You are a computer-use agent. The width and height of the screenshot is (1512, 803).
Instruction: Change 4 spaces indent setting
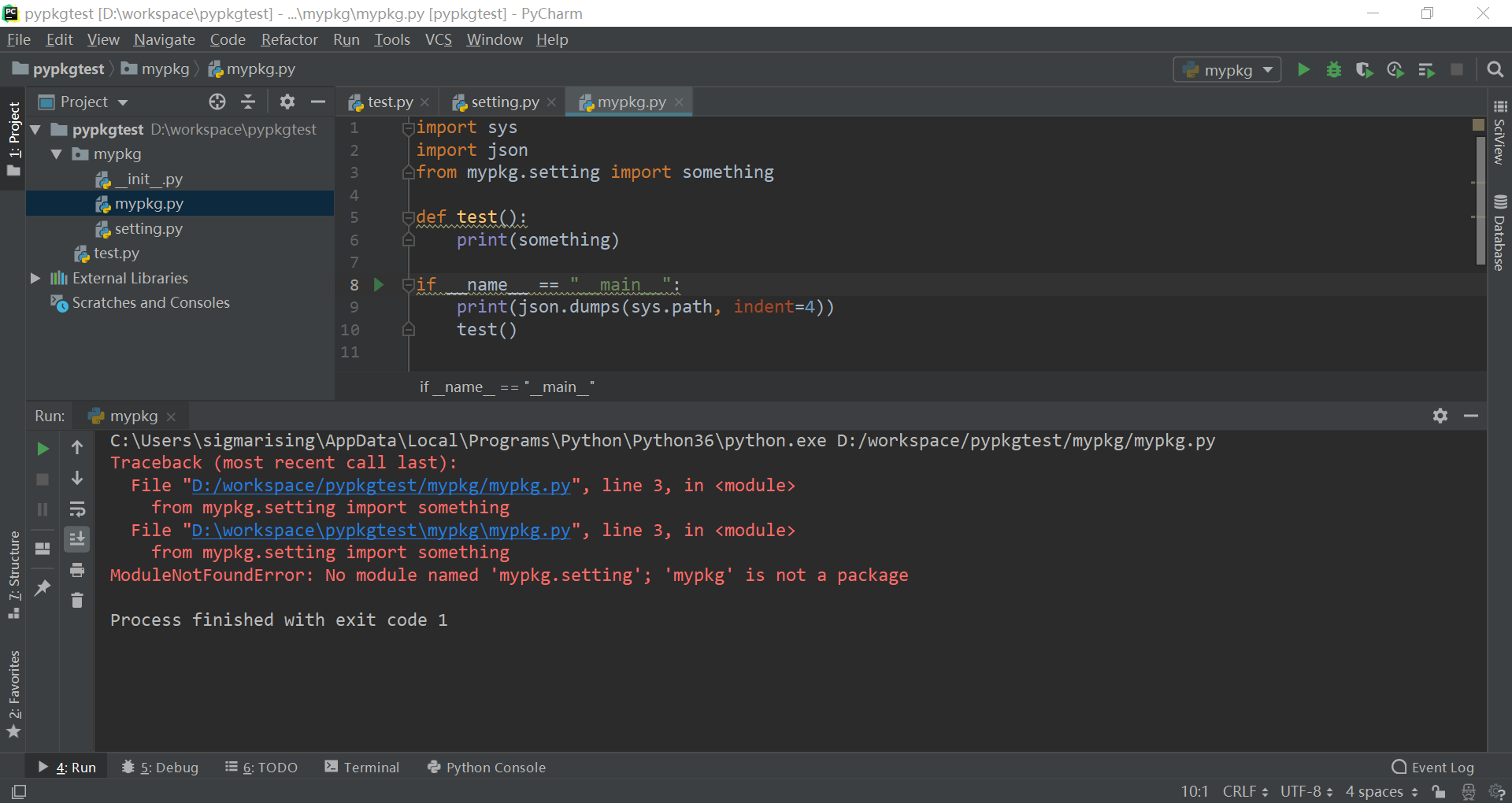pyautogui.click(x=1382, y=791)
